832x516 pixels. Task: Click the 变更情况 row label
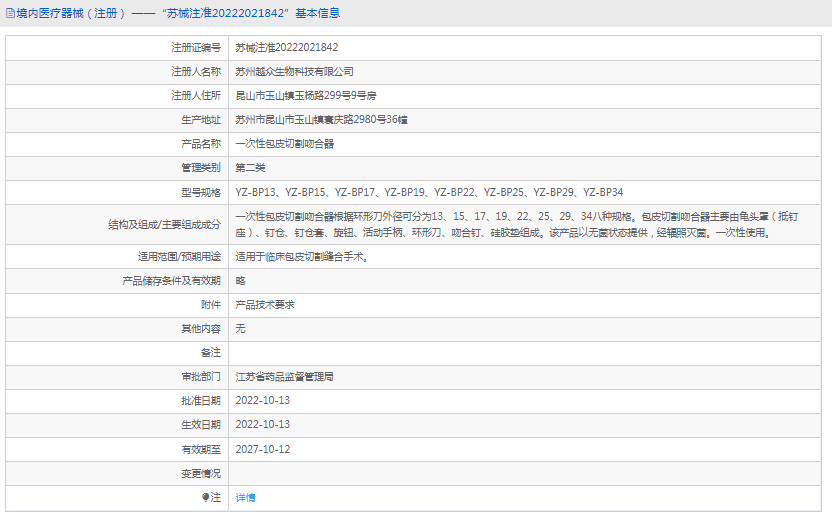(x=201, y=473)
